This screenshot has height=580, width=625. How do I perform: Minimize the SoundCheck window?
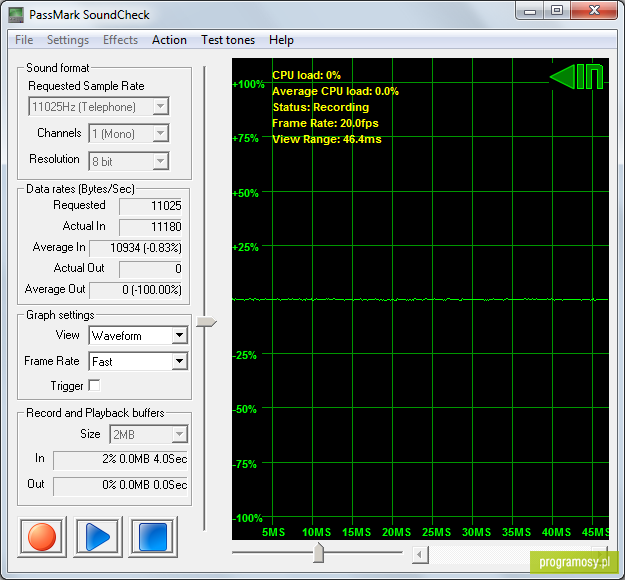coord(530,11)
